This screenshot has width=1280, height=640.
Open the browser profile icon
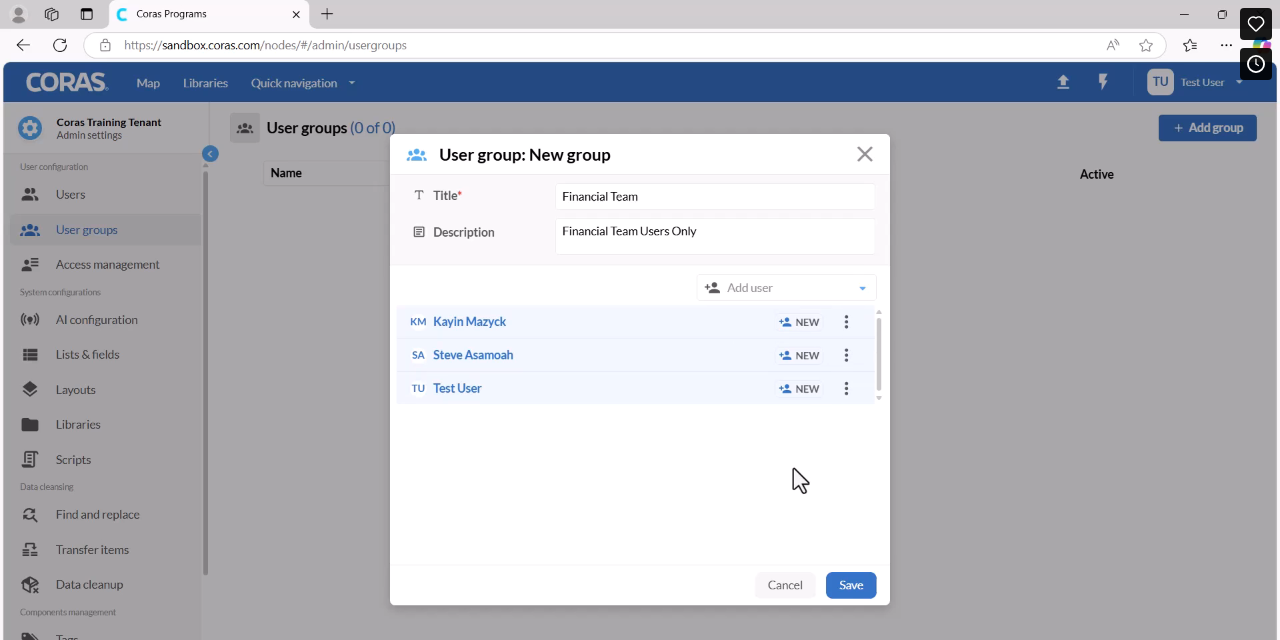point(18,14)
